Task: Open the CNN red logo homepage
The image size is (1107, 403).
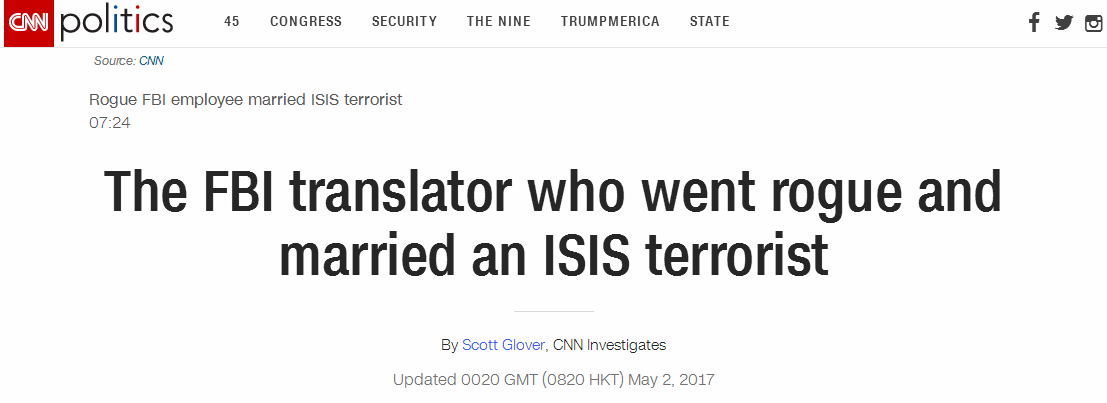Action: coord(29,23)
